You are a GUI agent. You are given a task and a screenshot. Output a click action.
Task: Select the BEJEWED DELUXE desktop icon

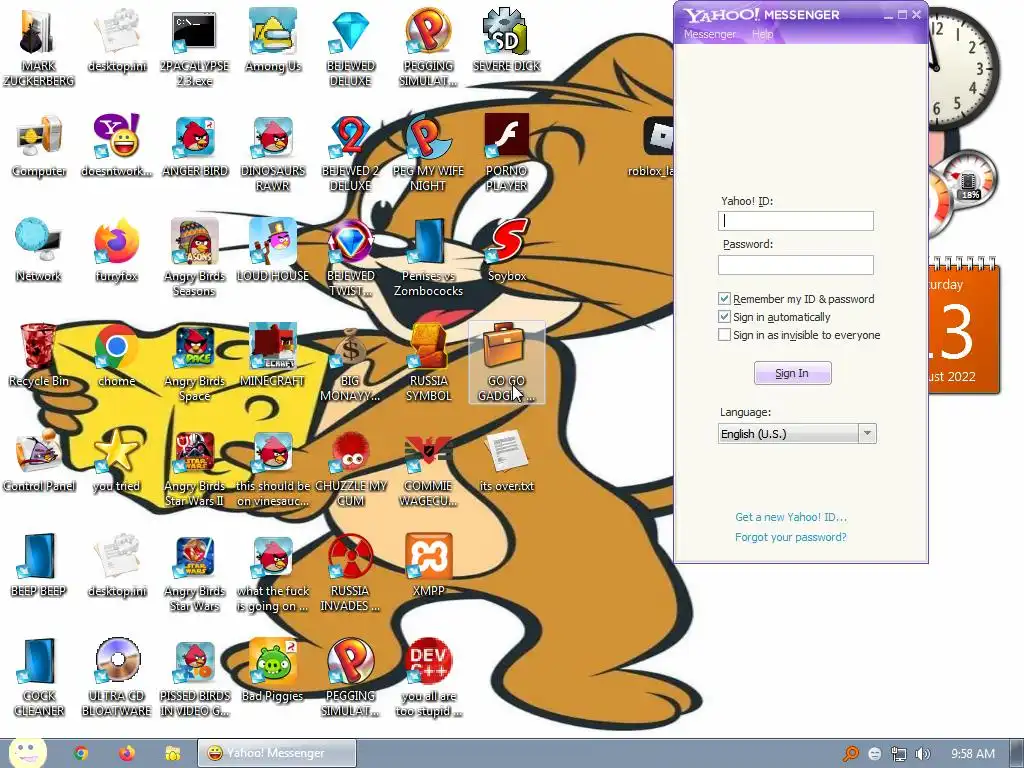[x=351, y=46]
